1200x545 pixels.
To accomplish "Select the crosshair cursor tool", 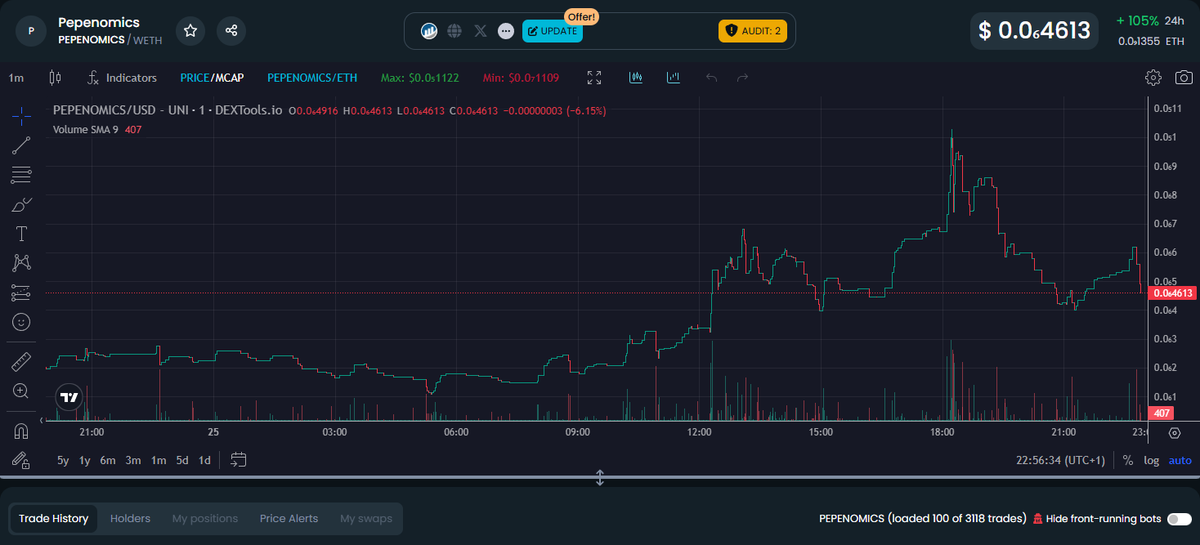I will [21, 115].
